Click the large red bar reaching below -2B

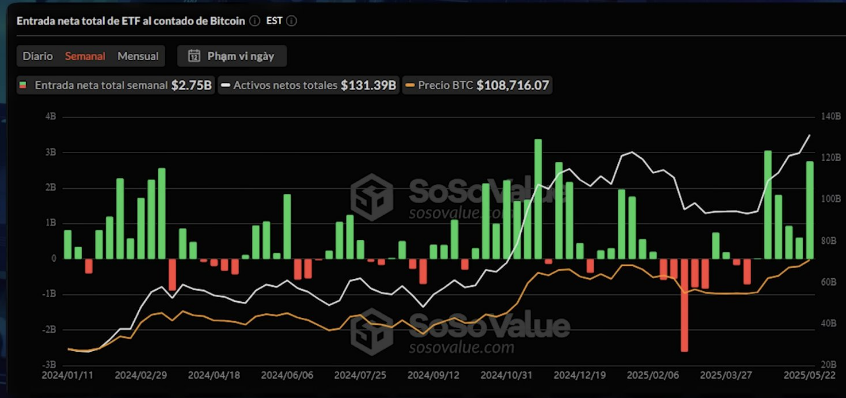(684, 305)
